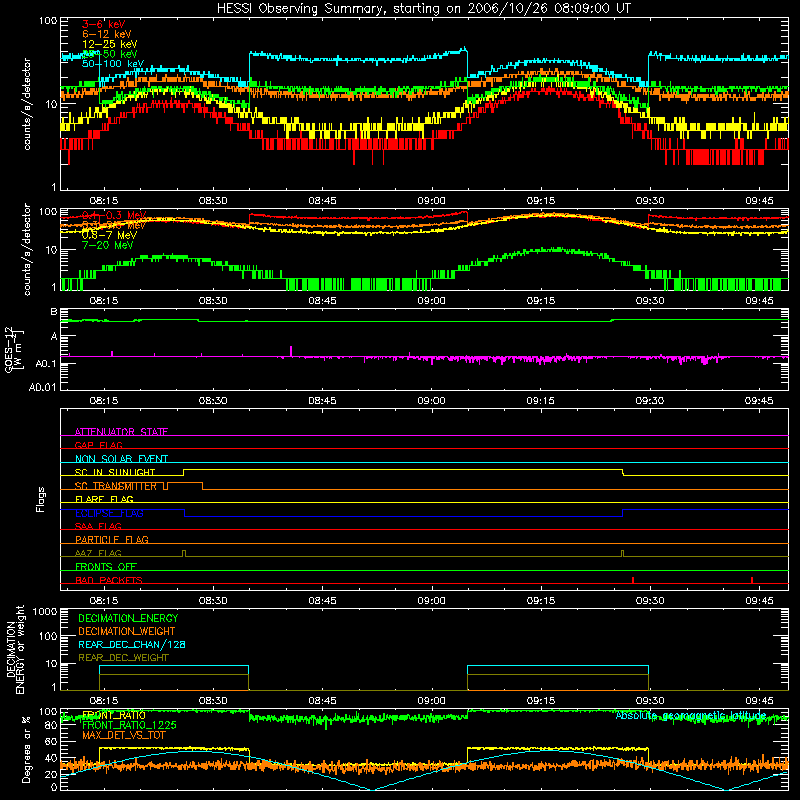800x800 pixels.
Task: Click the 'Degrees or %' axis title
Action: (26, 749)
